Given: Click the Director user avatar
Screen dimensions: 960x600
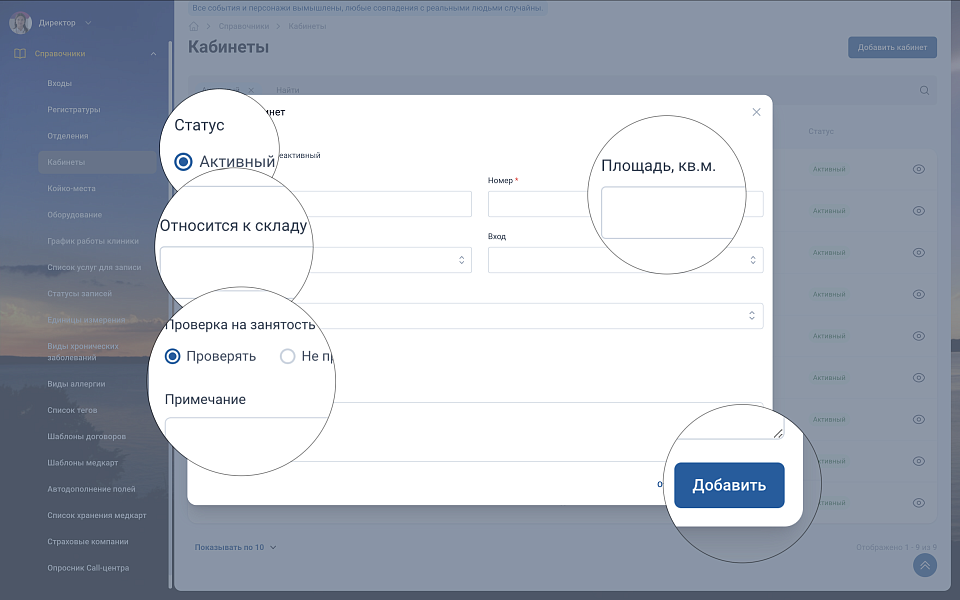Looking at the screenshot, I should [x=20, y=22].
